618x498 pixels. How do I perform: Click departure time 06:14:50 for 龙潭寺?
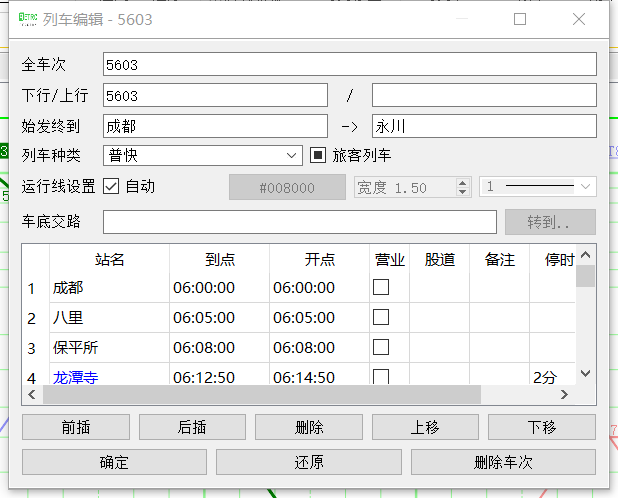(x=320, y=374)
